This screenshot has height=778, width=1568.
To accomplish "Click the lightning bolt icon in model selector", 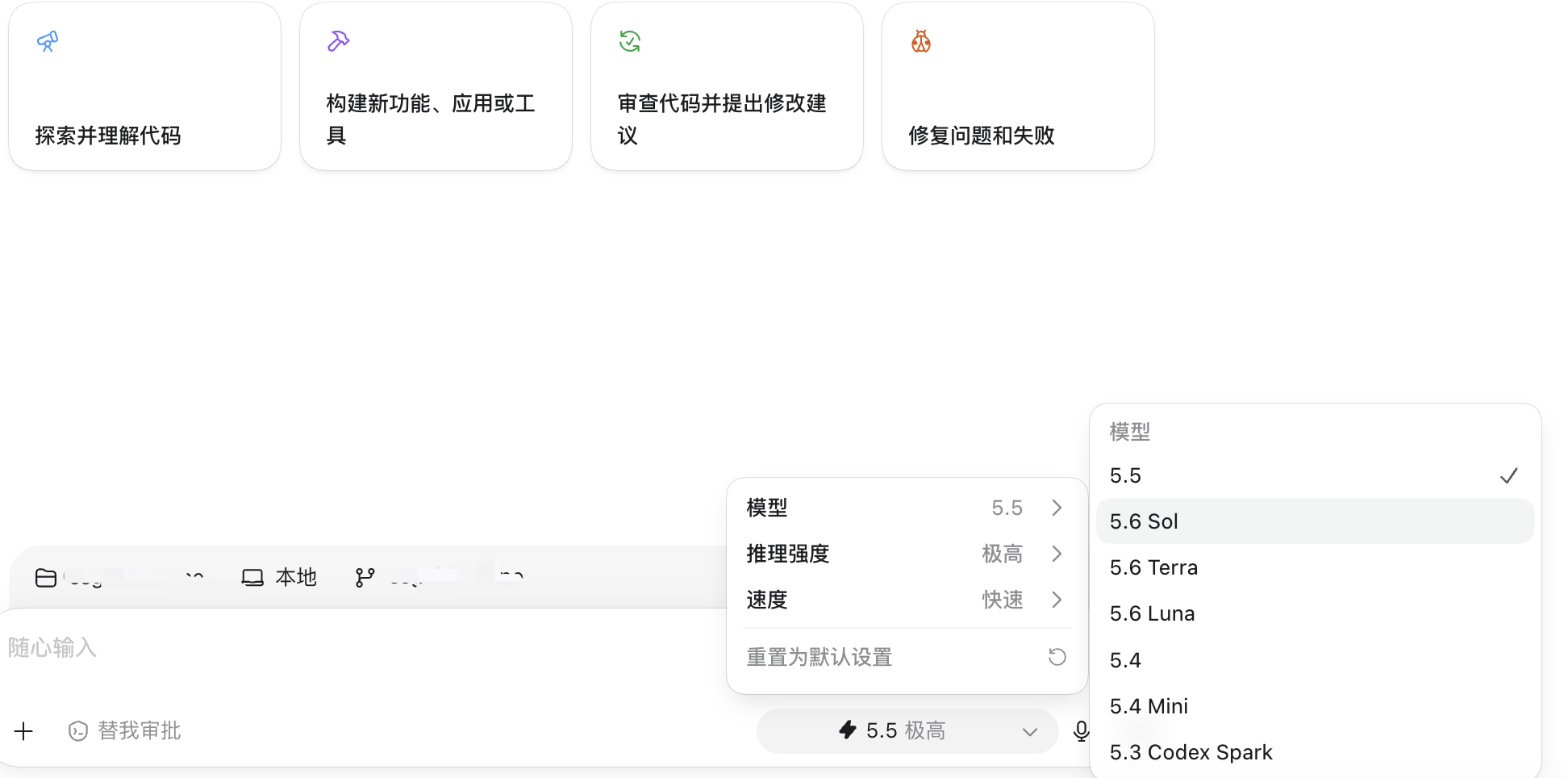I will point(848,730).
